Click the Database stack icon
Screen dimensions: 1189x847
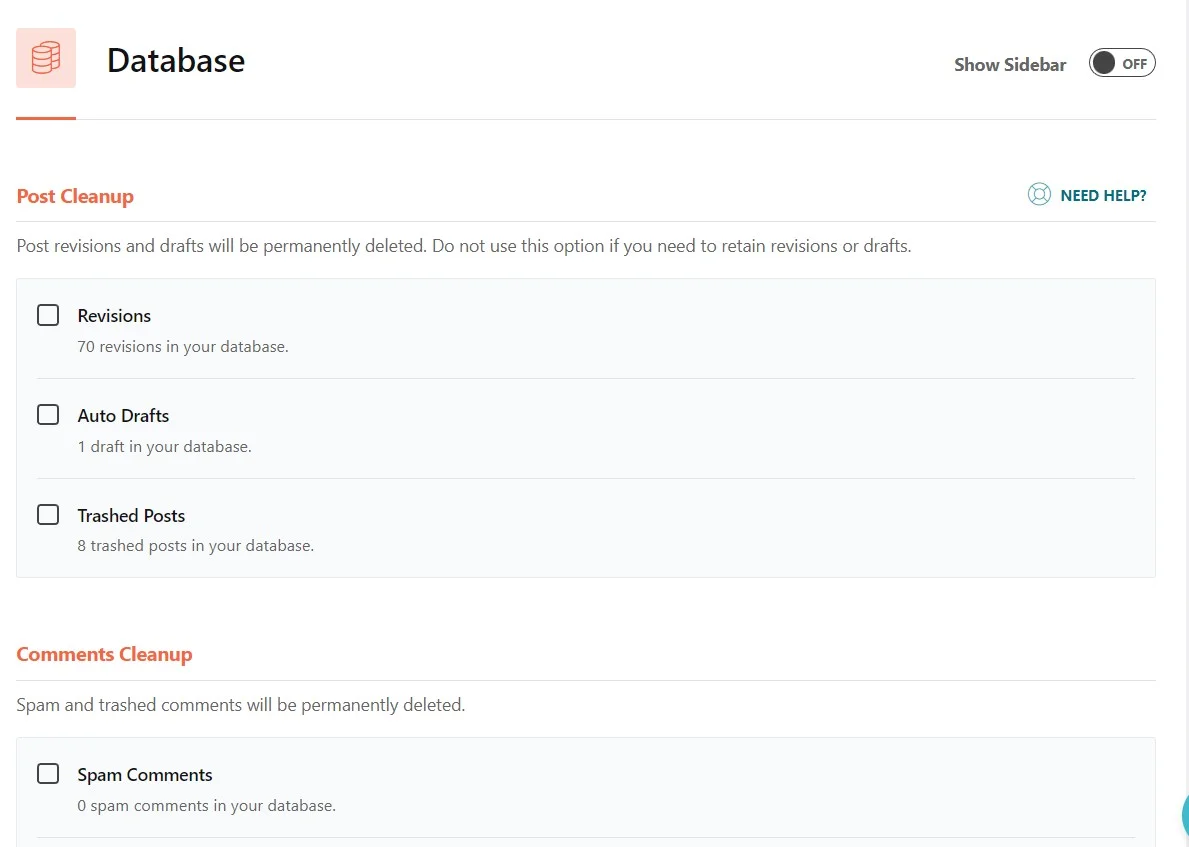tap(45, 58)
